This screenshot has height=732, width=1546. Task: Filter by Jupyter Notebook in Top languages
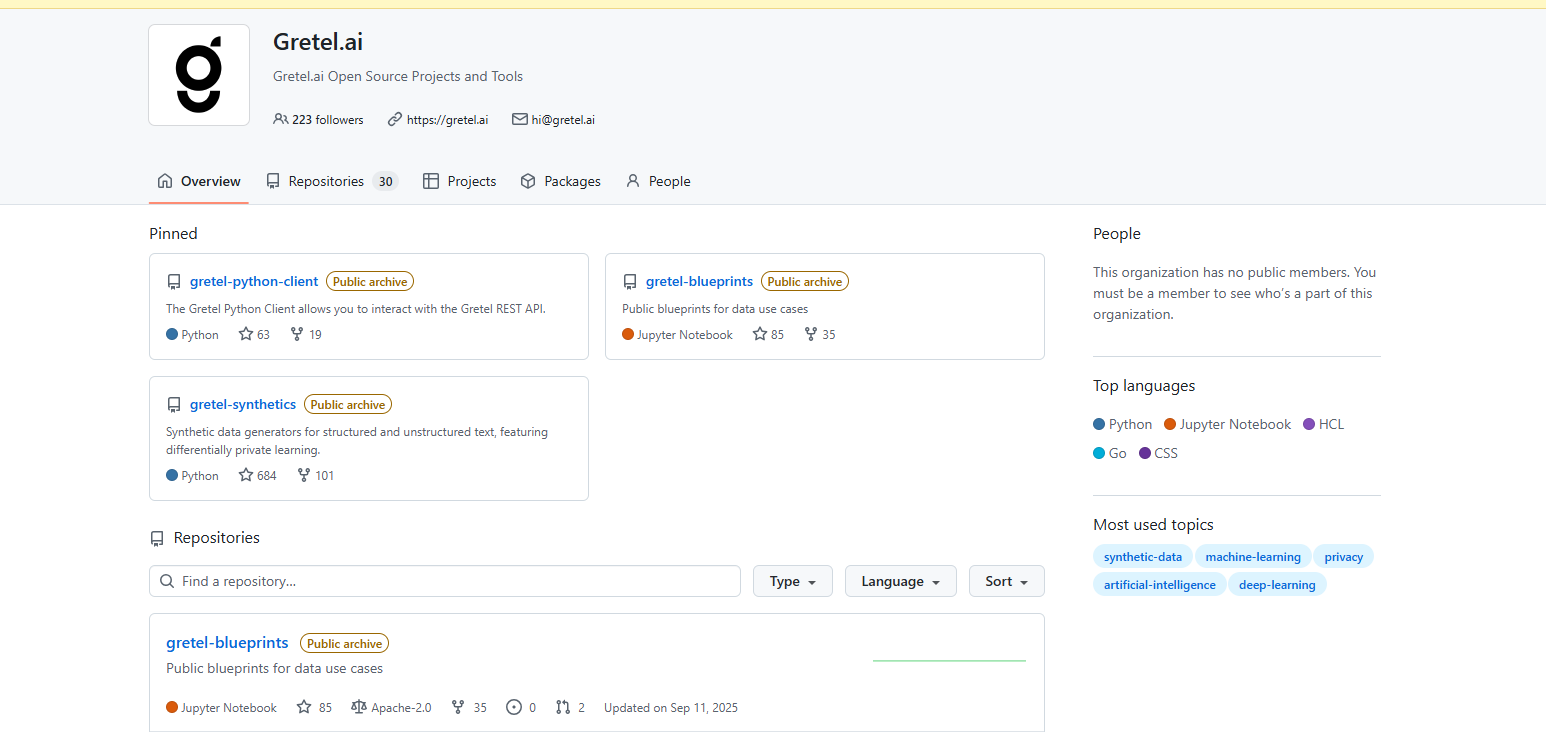tap(1228, 424)
